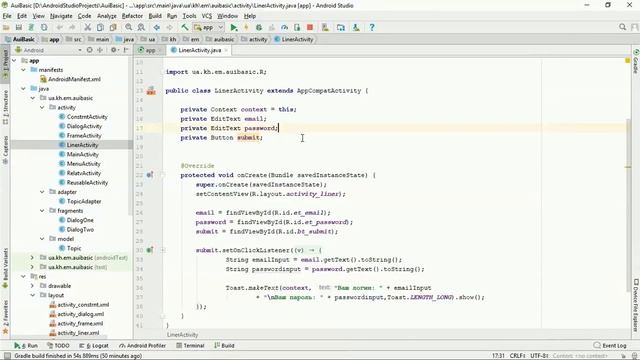Open the SDK Manager icon
This screenshot has width=640, height=360.
point(356,27)
